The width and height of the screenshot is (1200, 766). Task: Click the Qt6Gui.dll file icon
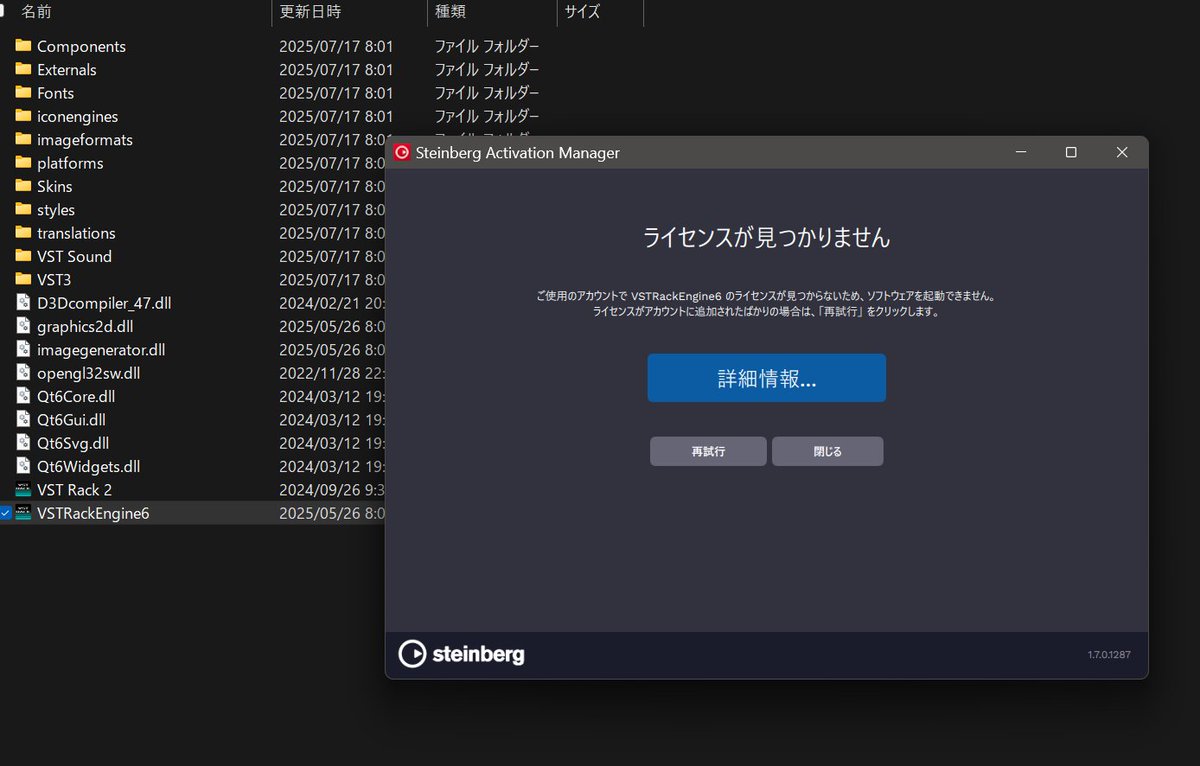[23, 419]
